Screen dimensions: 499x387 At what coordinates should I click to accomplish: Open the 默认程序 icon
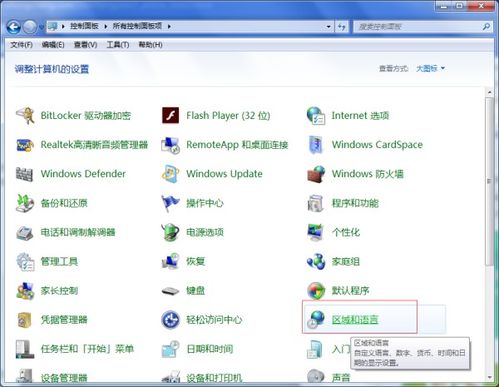(316, 291)
